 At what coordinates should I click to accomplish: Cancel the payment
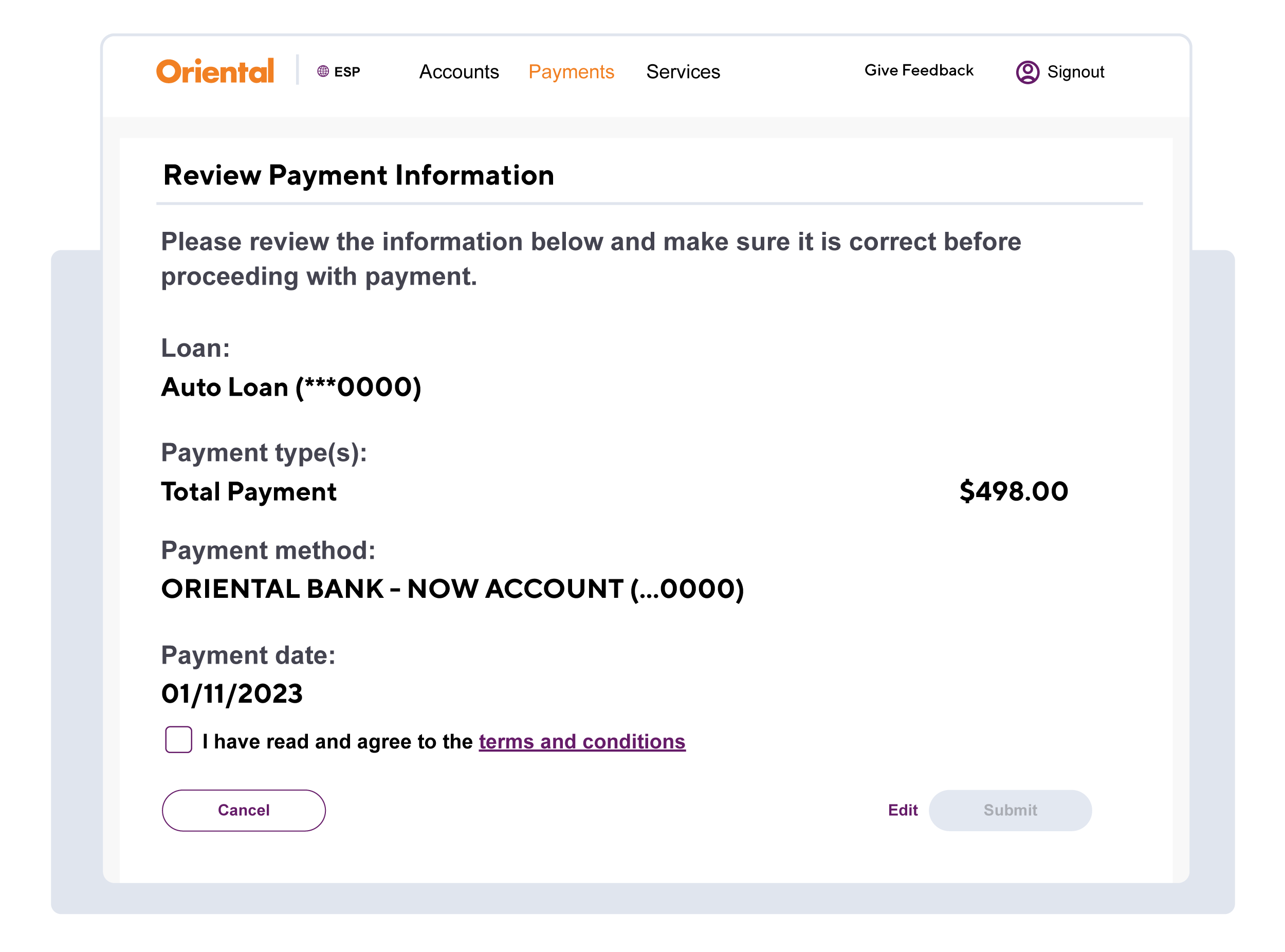coord(244,810)
